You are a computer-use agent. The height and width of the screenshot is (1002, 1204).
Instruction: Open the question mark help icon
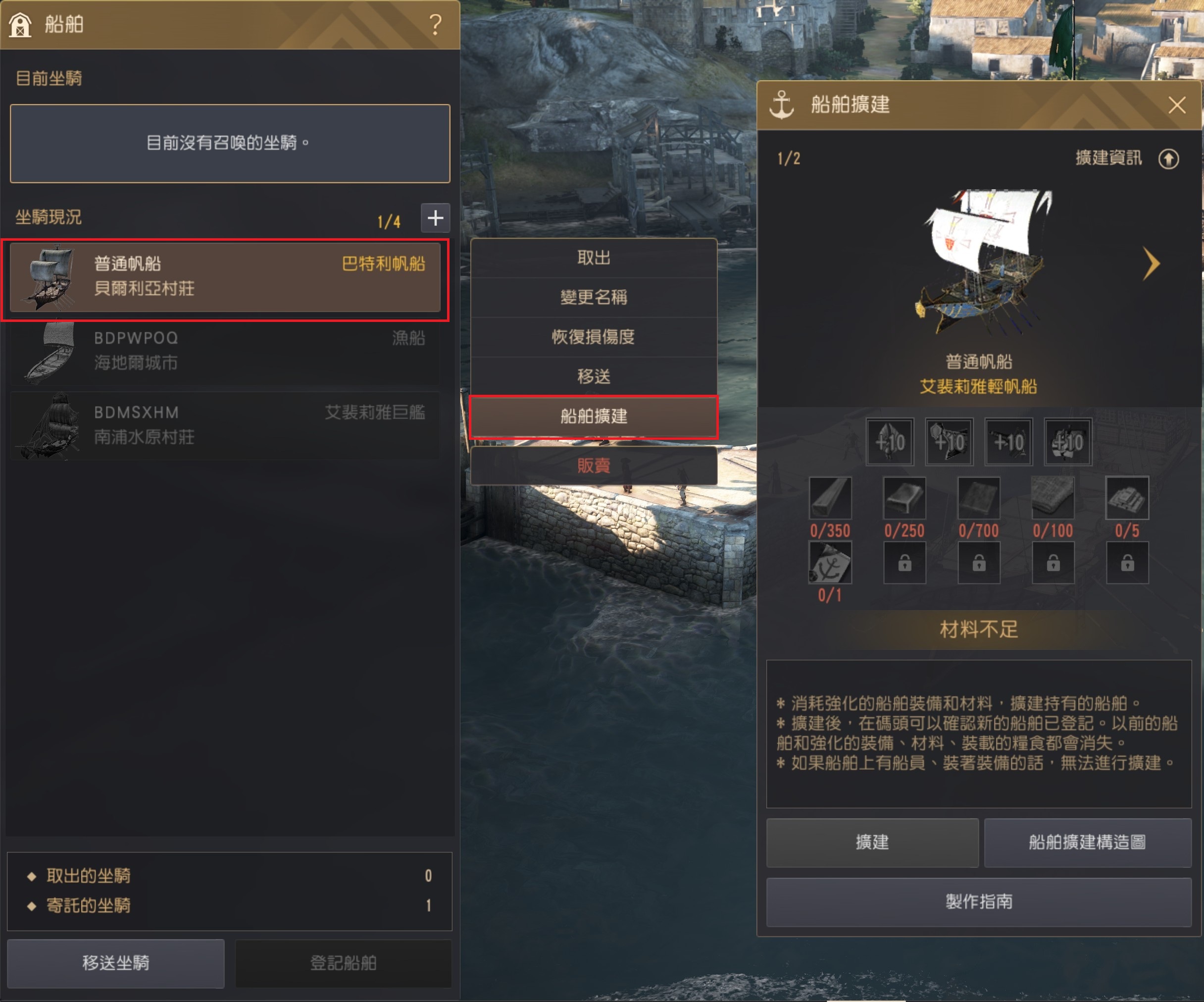click(436, 25)
